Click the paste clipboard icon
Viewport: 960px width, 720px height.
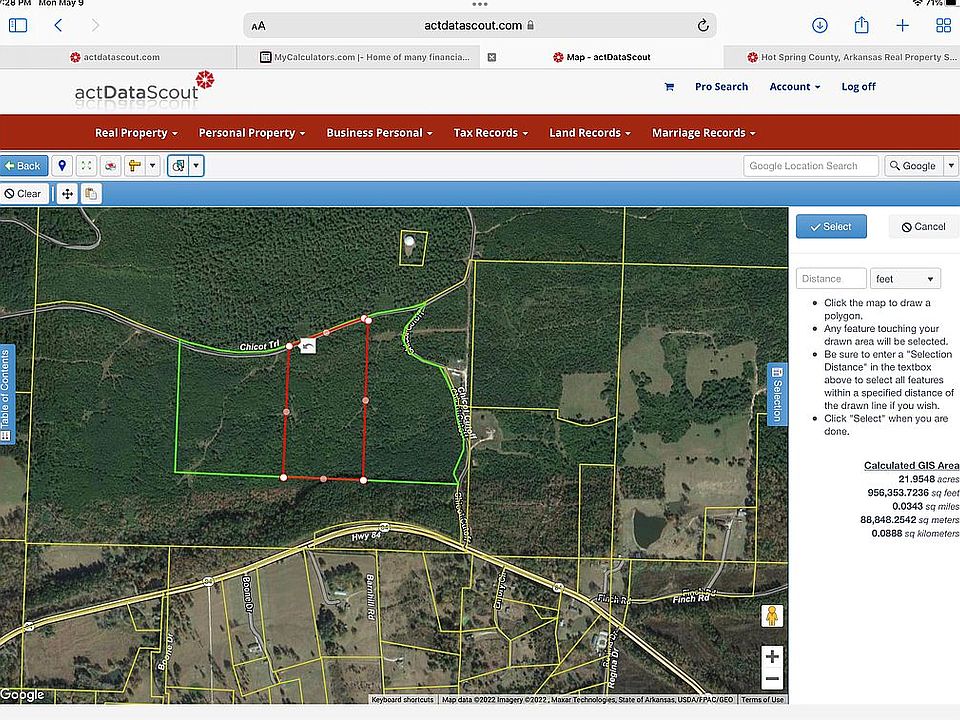pyautogui.click(x=91, y=194)
